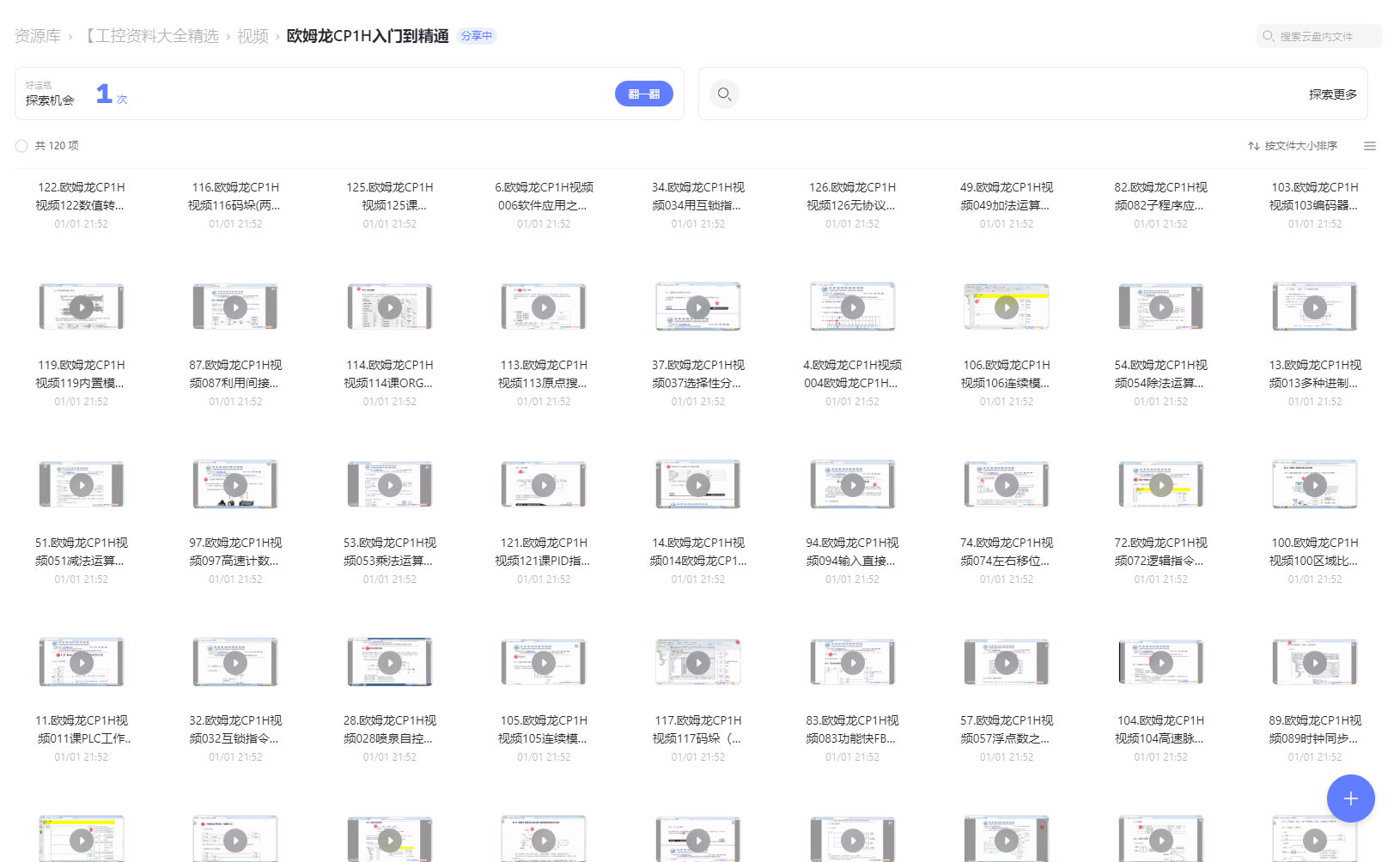The height and width of the screenshot is (862, 1400).
Task: Click the search icon inside 搜索云盘内文件 box
Action: coord(1269,36)
